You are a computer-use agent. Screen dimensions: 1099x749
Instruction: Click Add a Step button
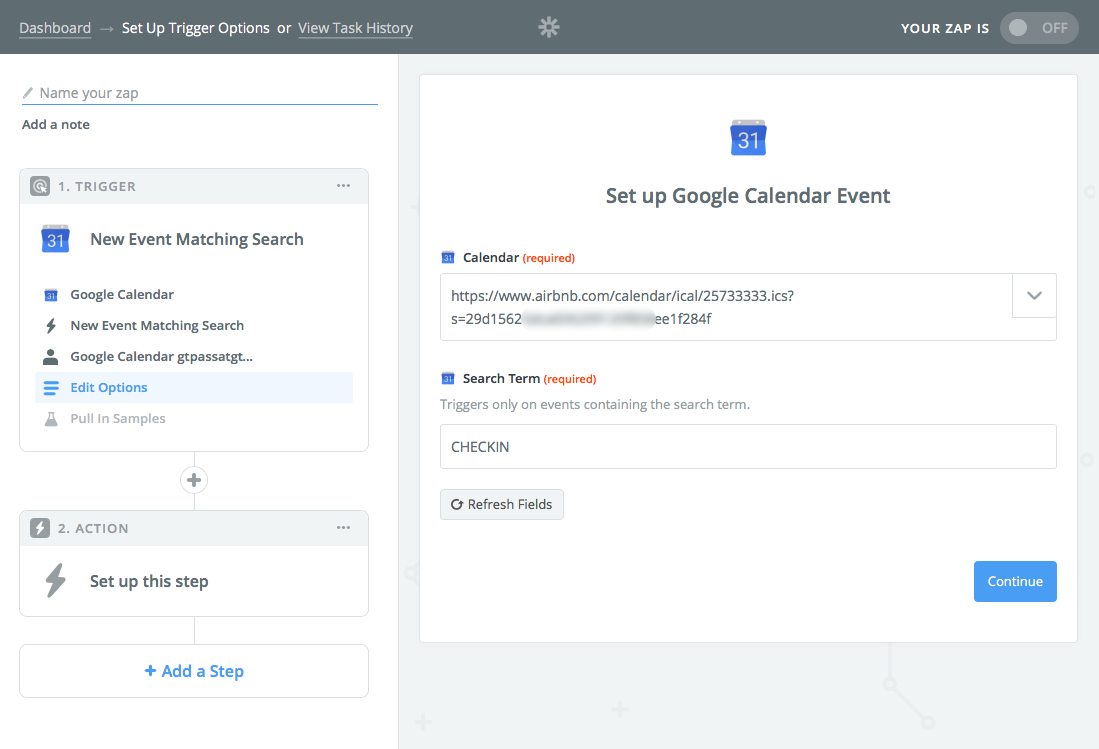194,671
